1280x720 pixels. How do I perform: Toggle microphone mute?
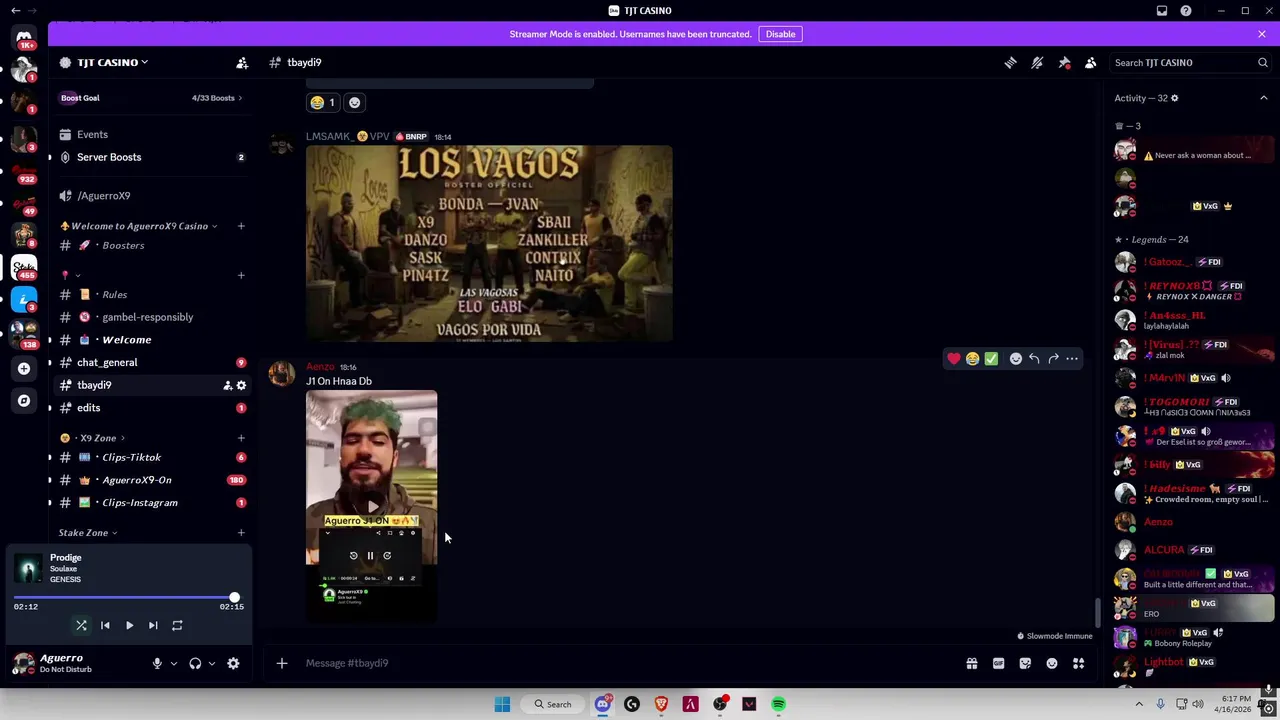tap(157, 663)
